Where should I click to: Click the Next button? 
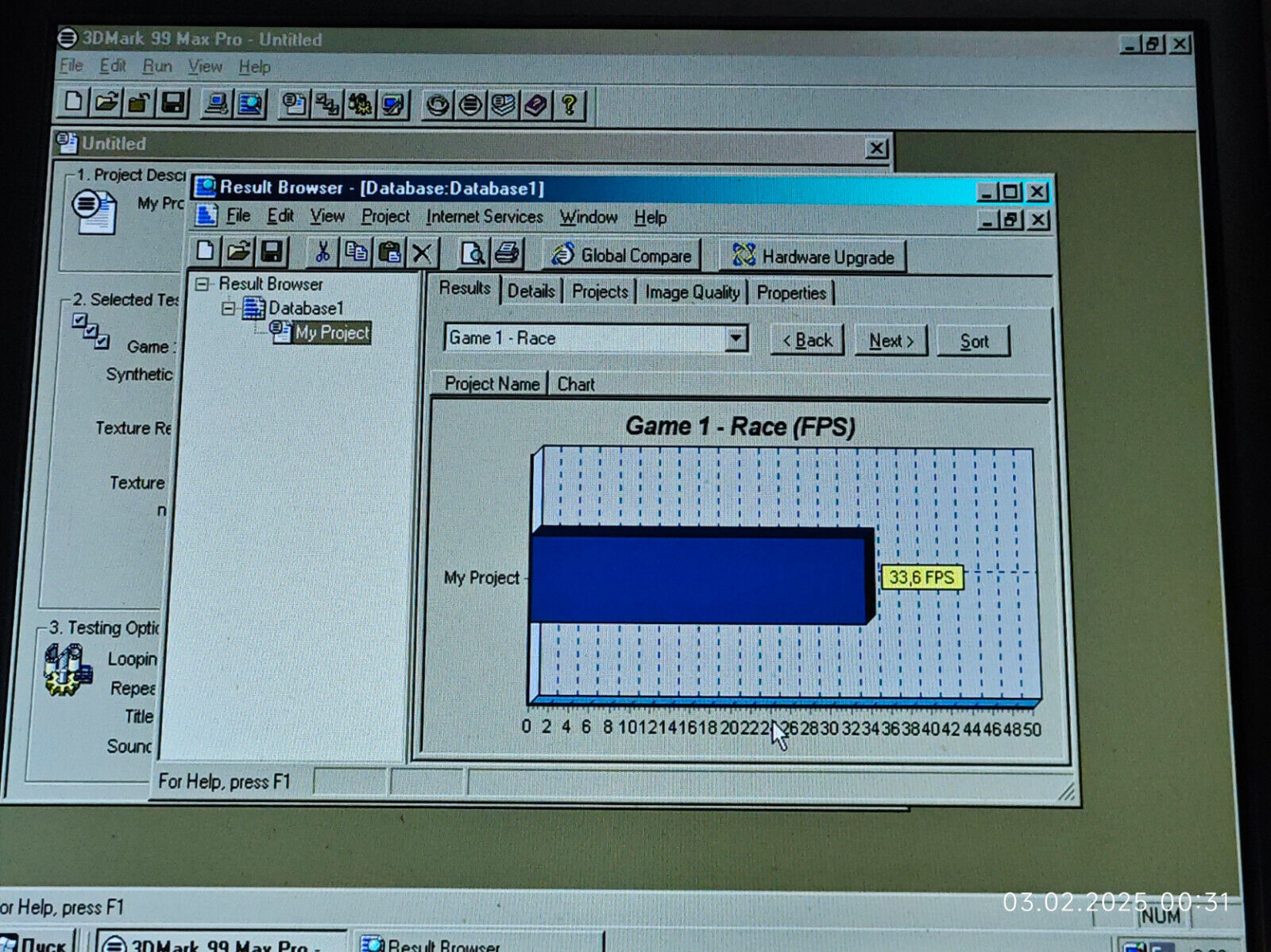click(890, 341)
